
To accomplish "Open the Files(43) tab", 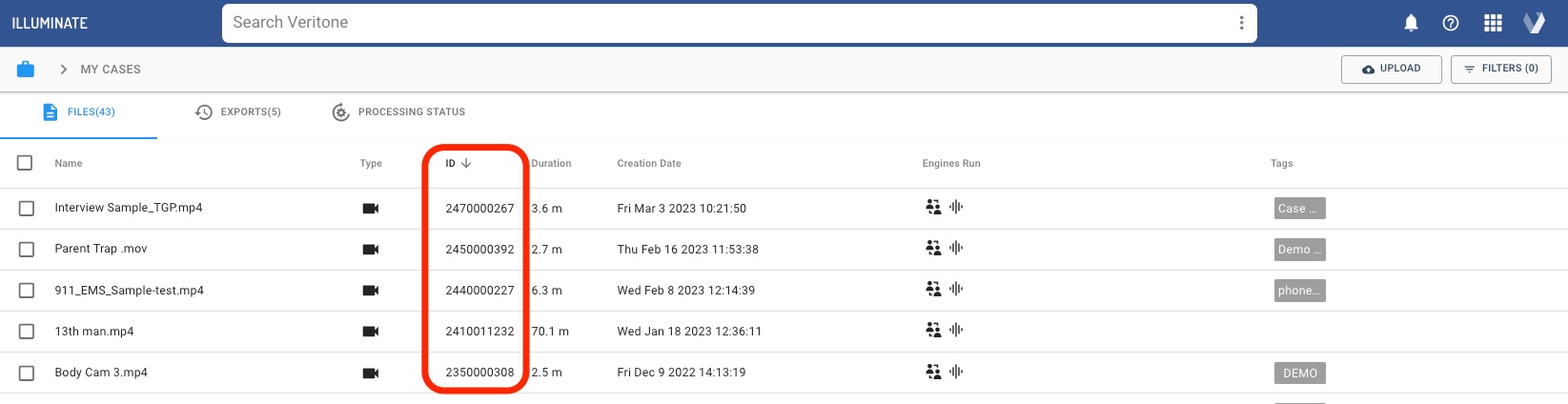I will pos(79,112).
